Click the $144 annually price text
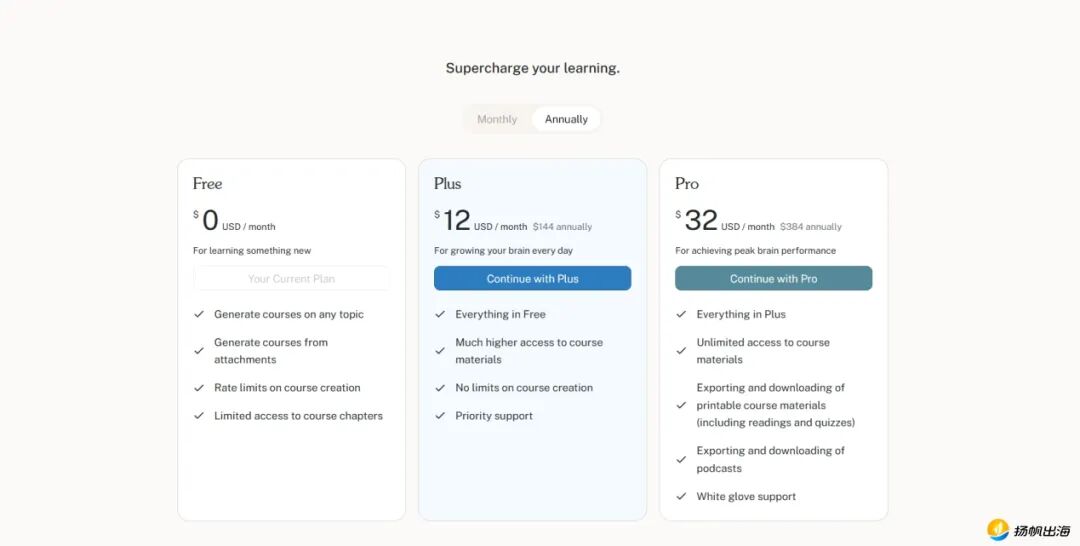 (562, 227)
